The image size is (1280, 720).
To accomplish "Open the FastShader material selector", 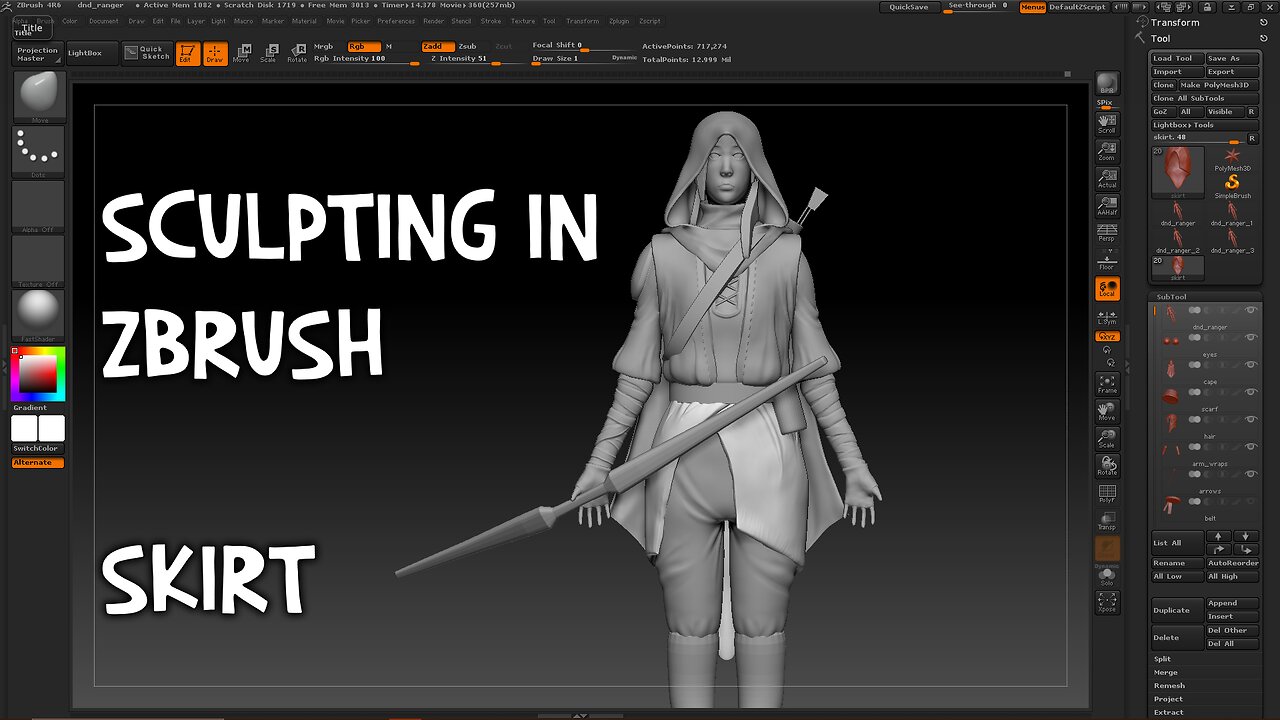I will pos(38,316).
